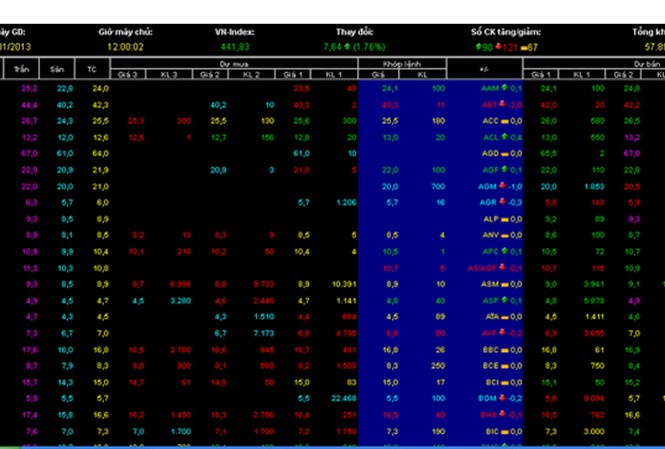This screenshot has height=449, width=665.
Task: Click the yellow flat marker beside BBC
Action: (505, 351)
